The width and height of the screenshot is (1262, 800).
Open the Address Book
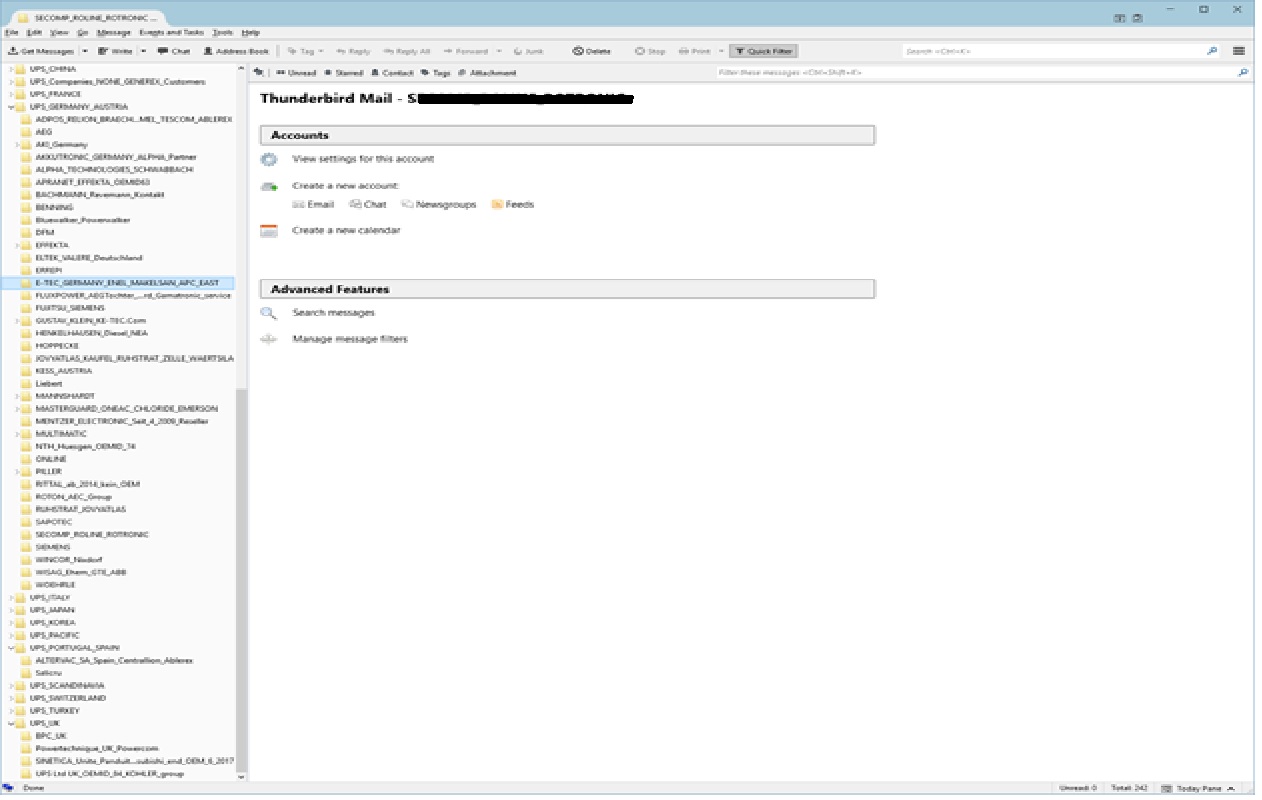(x=236, y=51)
